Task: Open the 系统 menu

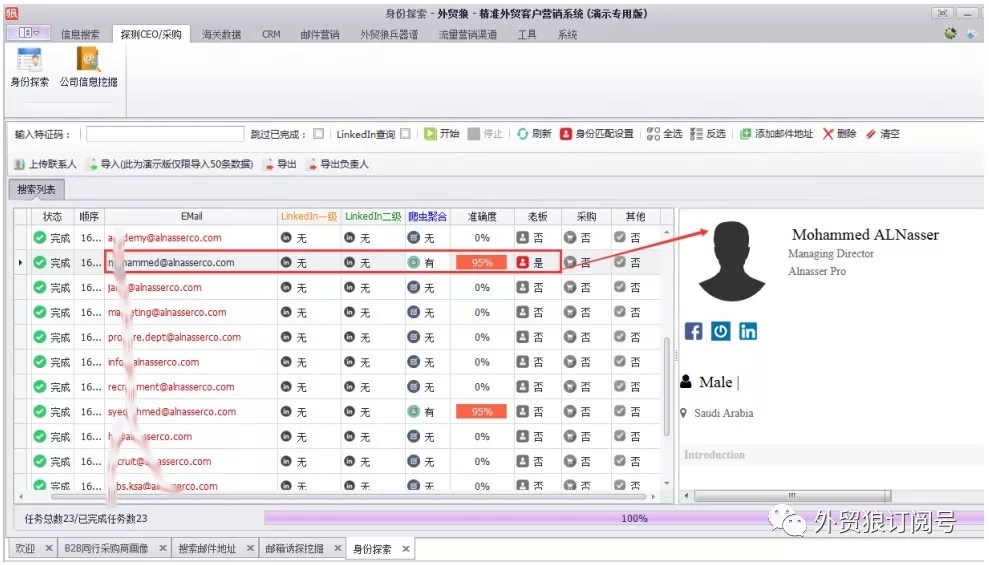Action: pos(567,35)
